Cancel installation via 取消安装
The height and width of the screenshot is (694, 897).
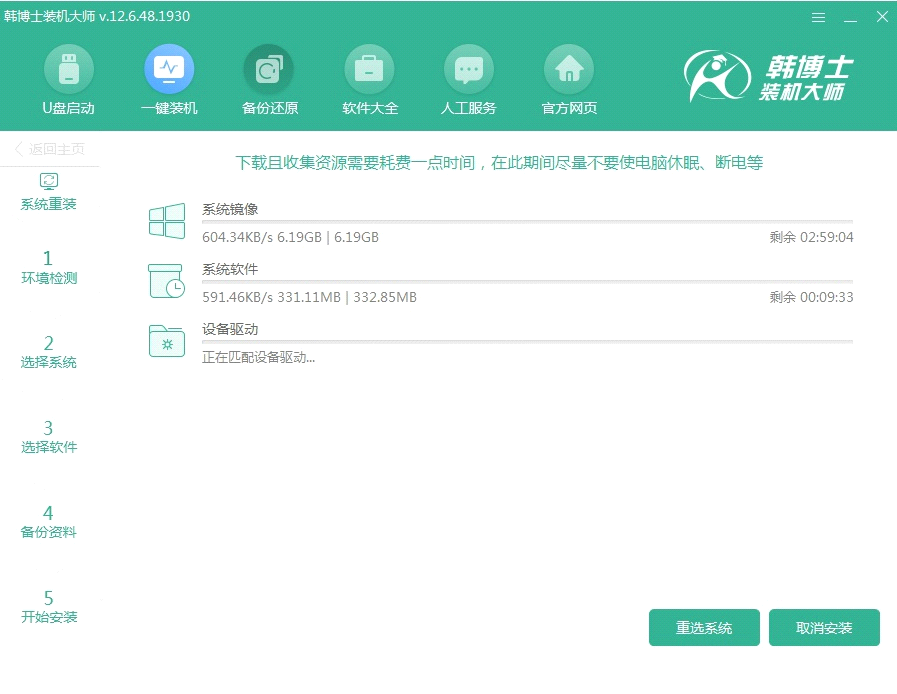coord(824,627)
